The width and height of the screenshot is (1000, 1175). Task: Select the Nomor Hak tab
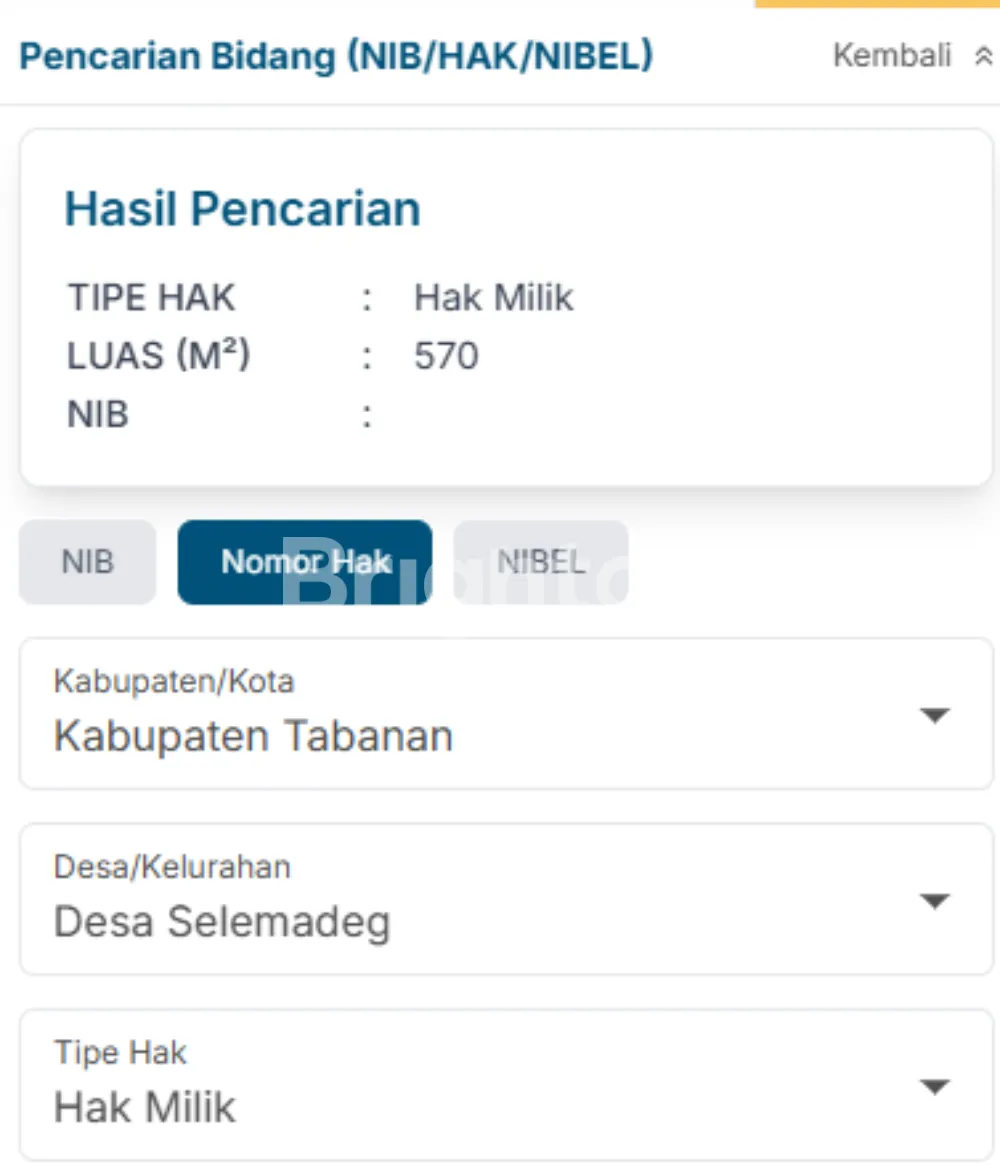[305, 562]
